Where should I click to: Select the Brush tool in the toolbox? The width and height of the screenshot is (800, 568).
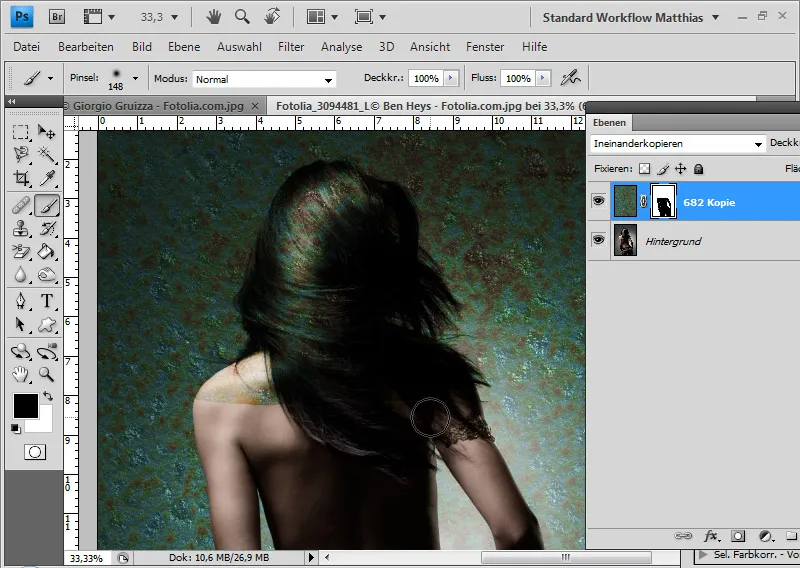point(47,206)
